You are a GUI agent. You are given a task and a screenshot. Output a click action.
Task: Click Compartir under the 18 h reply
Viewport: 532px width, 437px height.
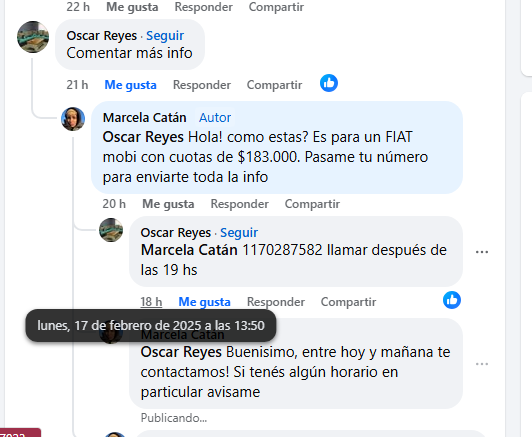point(348,302)
